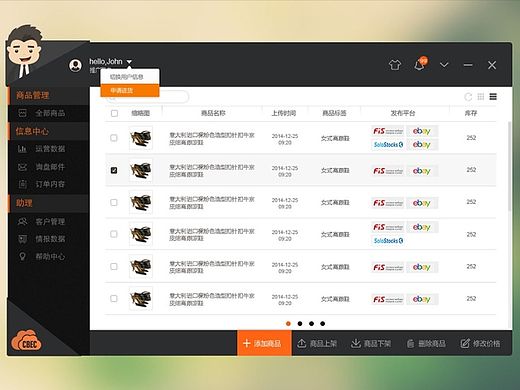
Task: Uncheck the checked product row checkbox
Action: click(x=114, y=170)
